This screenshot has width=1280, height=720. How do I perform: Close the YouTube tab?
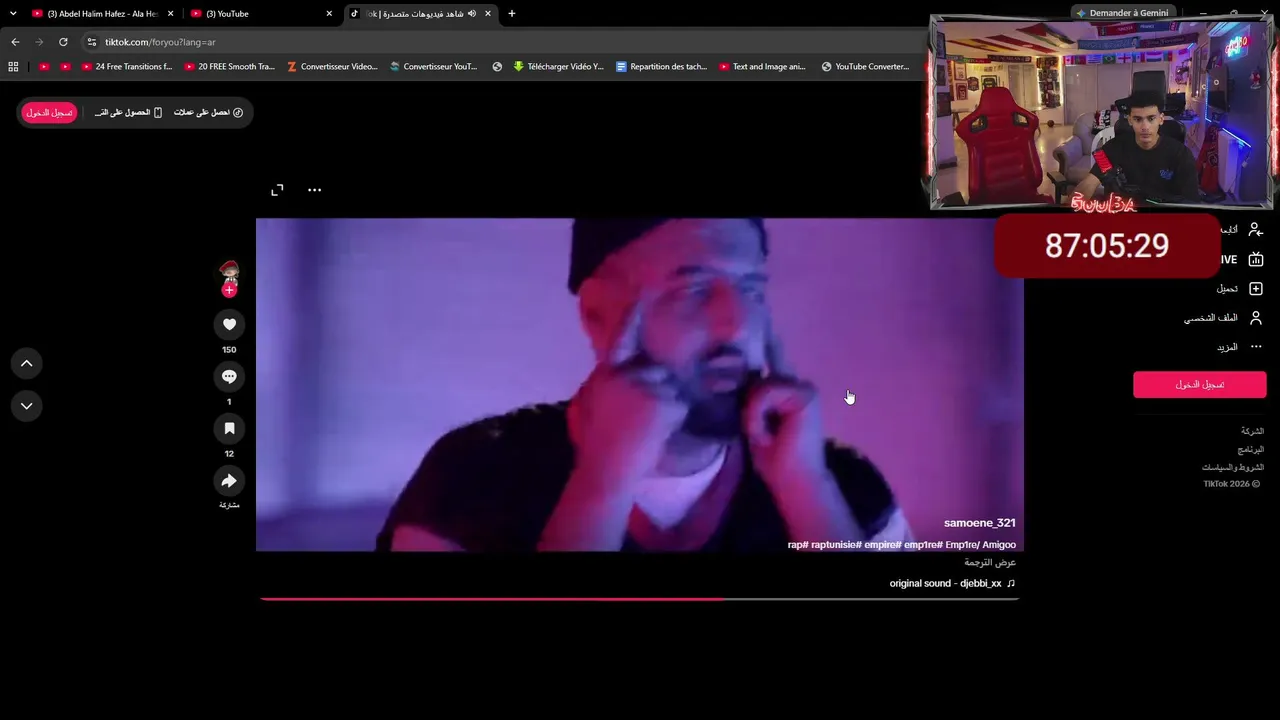[x=329, y=14]
